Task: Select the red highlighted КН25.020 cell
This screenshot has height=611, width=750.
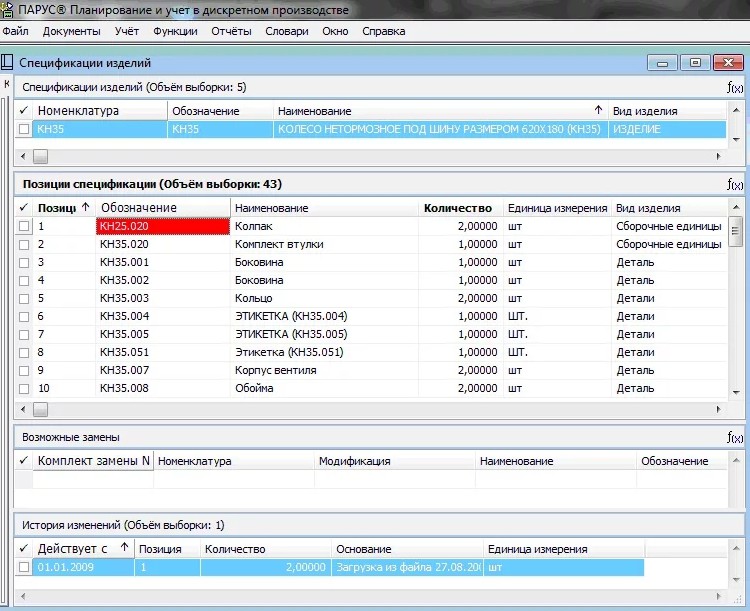Action: (x=163, y=227)
